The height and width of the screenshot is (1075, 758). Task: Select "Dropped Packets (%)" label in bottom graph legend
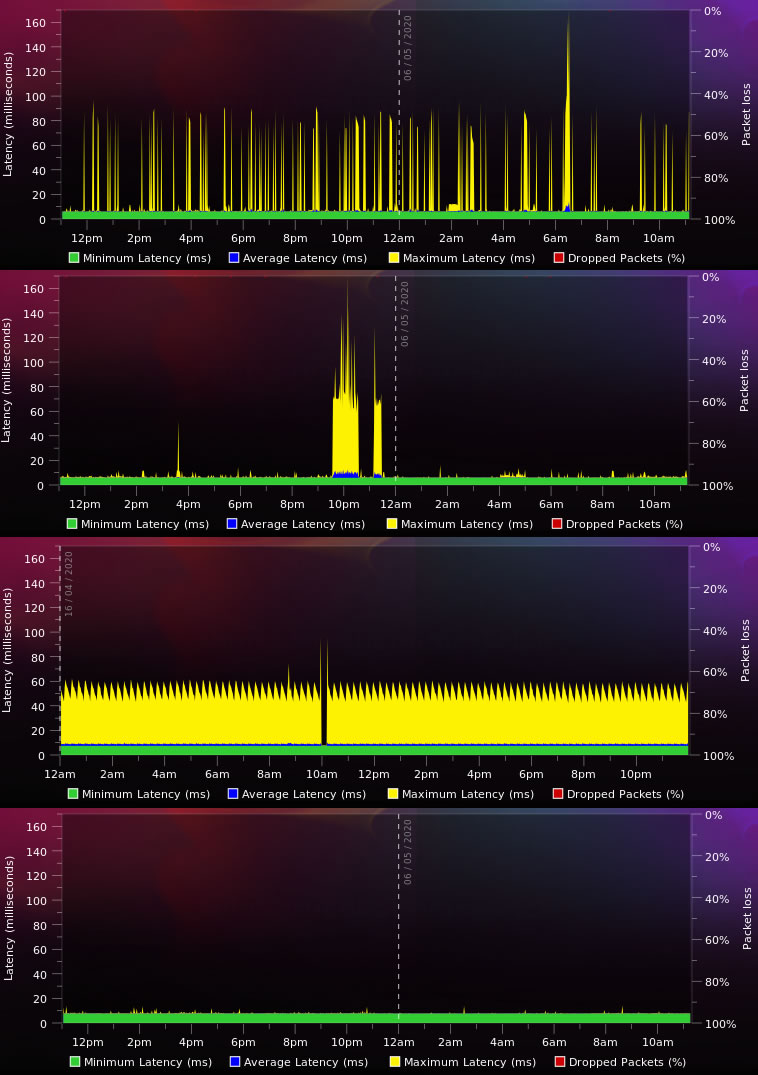coord(627,1063)
